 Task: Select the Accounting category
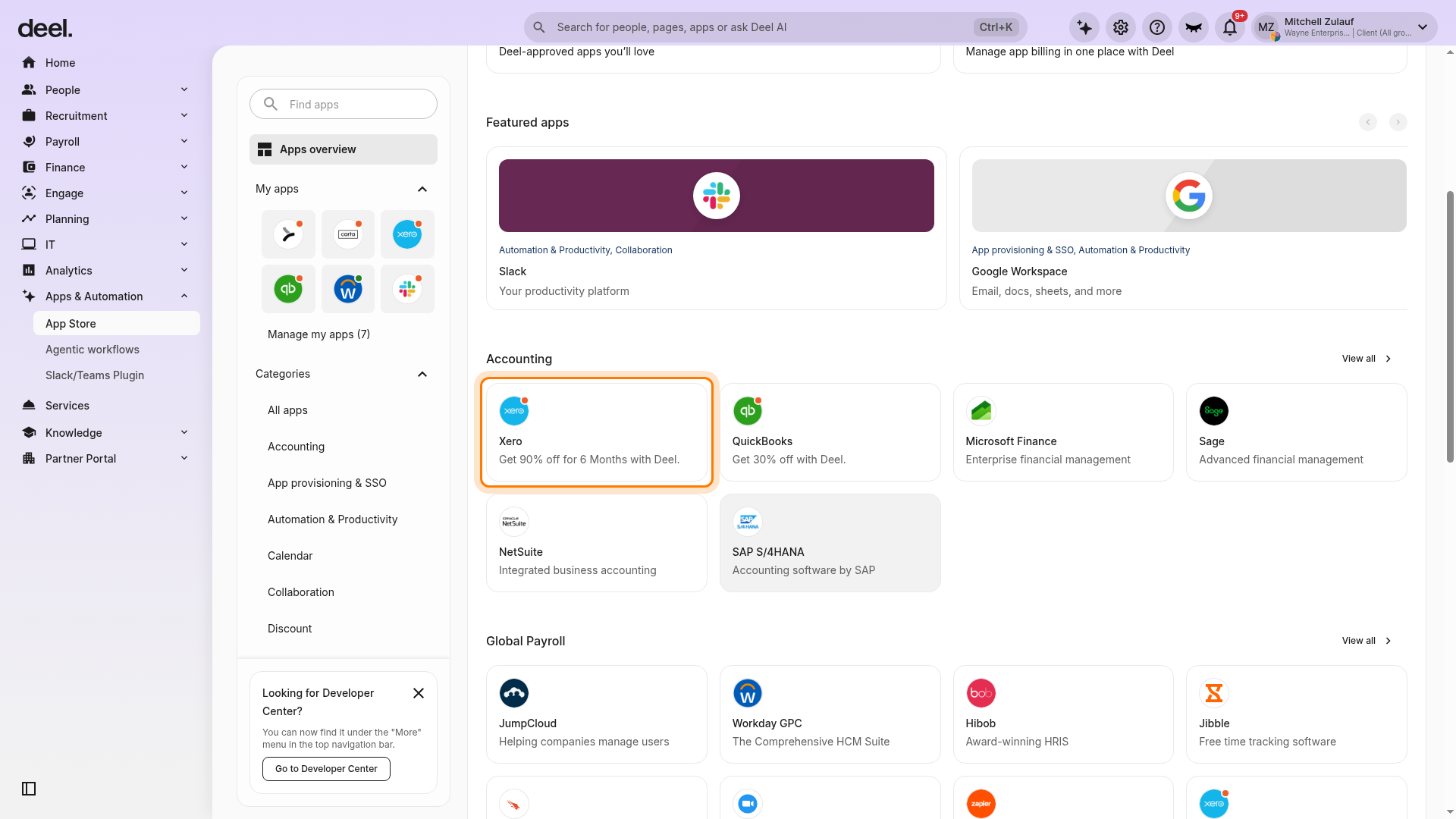[296, 447]
